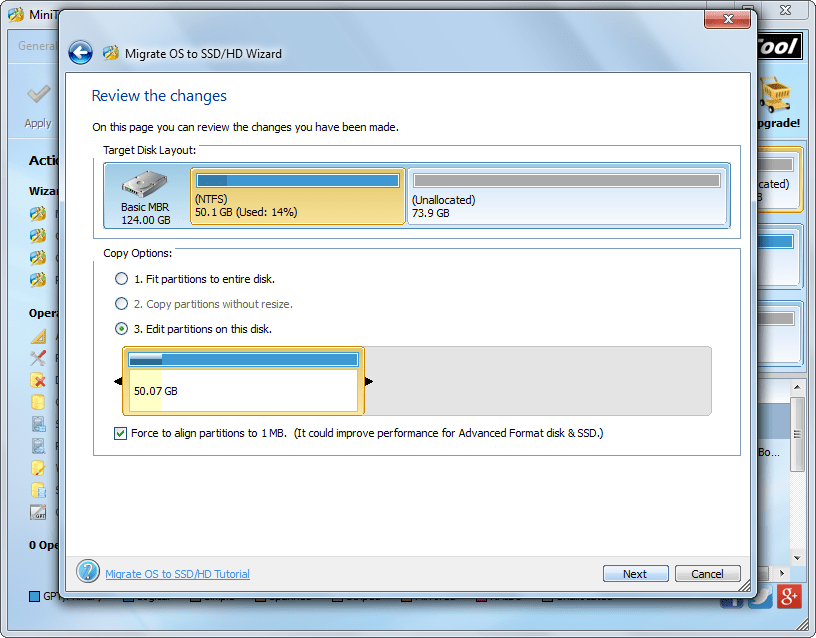The width and height of the screenshot is (816, 638).
Task: Click the Google+ share icon
Action: [789, 597]
